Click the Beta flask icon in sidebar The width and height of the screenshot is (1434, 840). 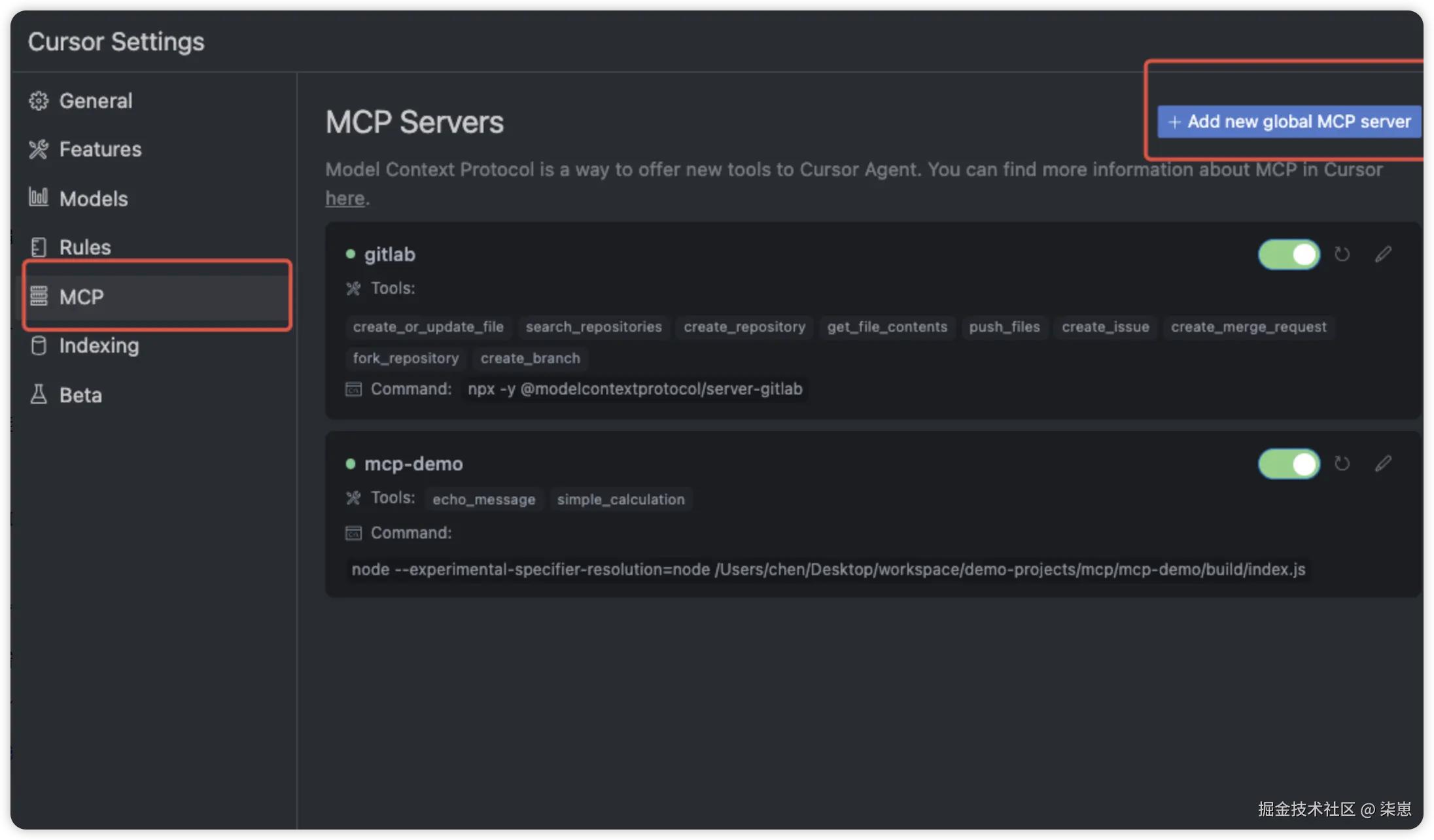[x=39, y=394]
